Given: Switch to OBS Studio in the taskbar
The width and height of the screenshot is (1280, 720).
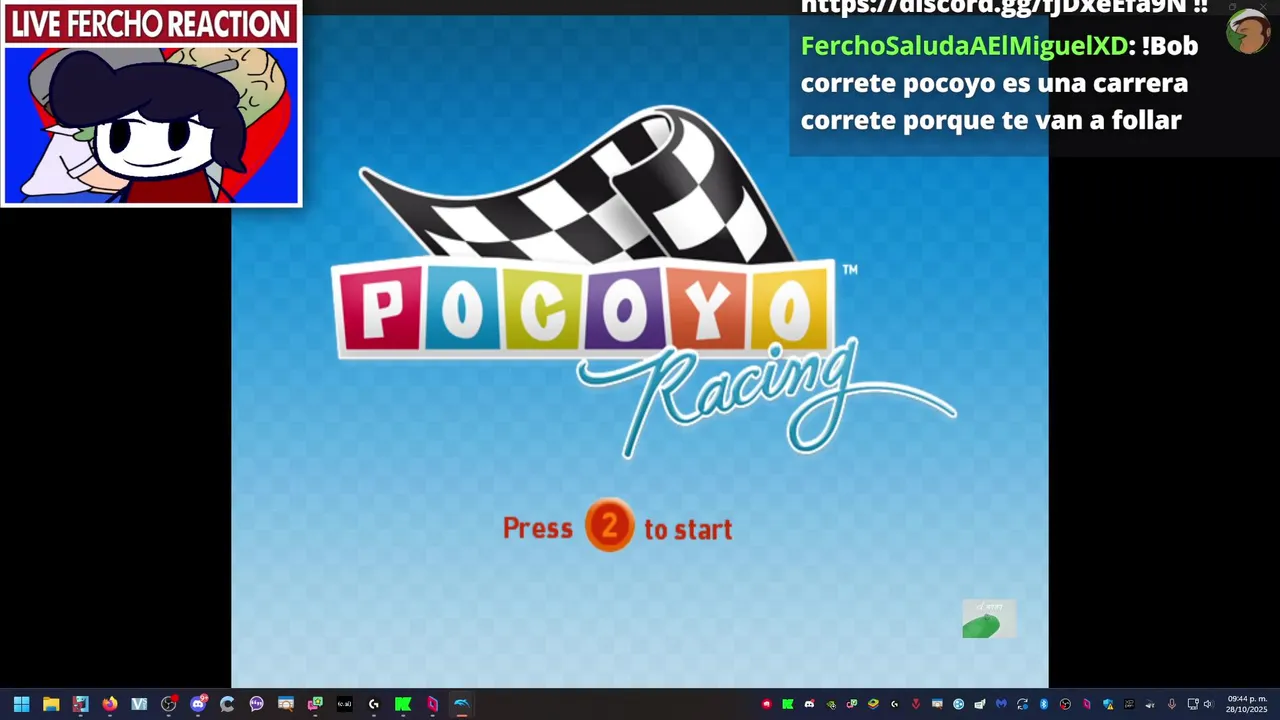Looking at the screenshot, I should coord(169,704).
